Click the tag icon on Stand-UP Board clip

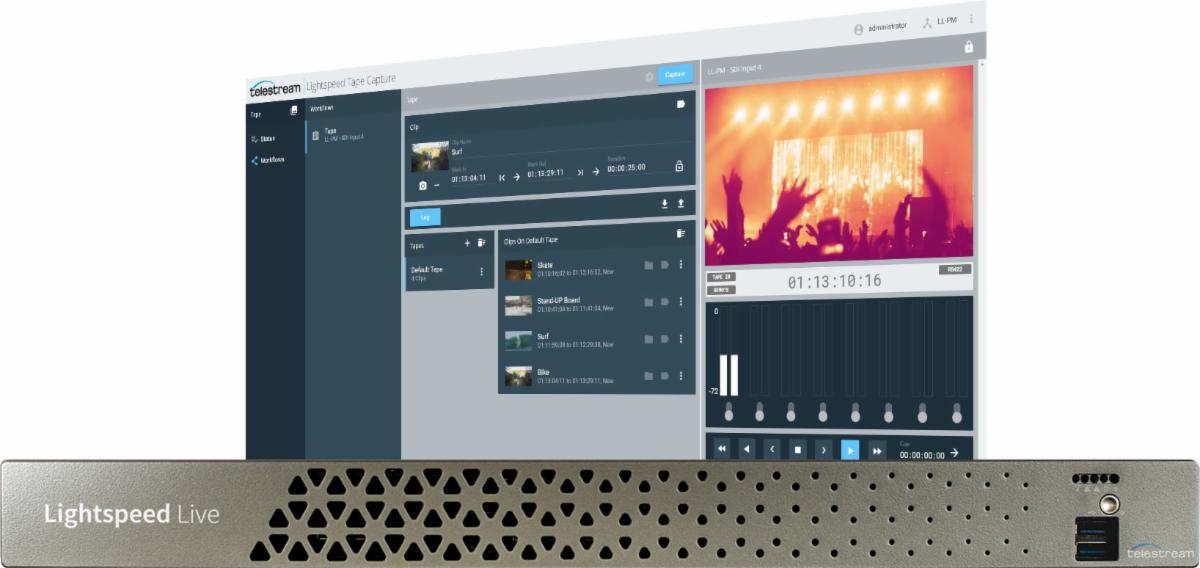[664, 302]
